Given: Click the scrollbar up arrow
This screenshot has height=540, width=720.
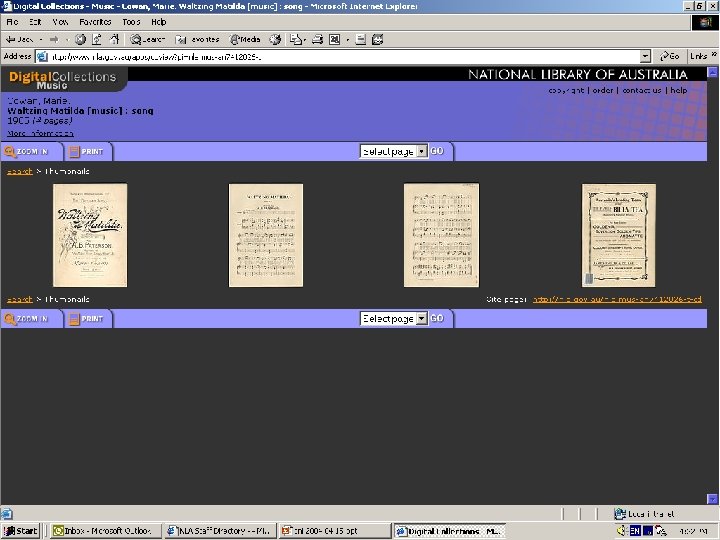Looking at the screenshot, I should coord(712,72).
